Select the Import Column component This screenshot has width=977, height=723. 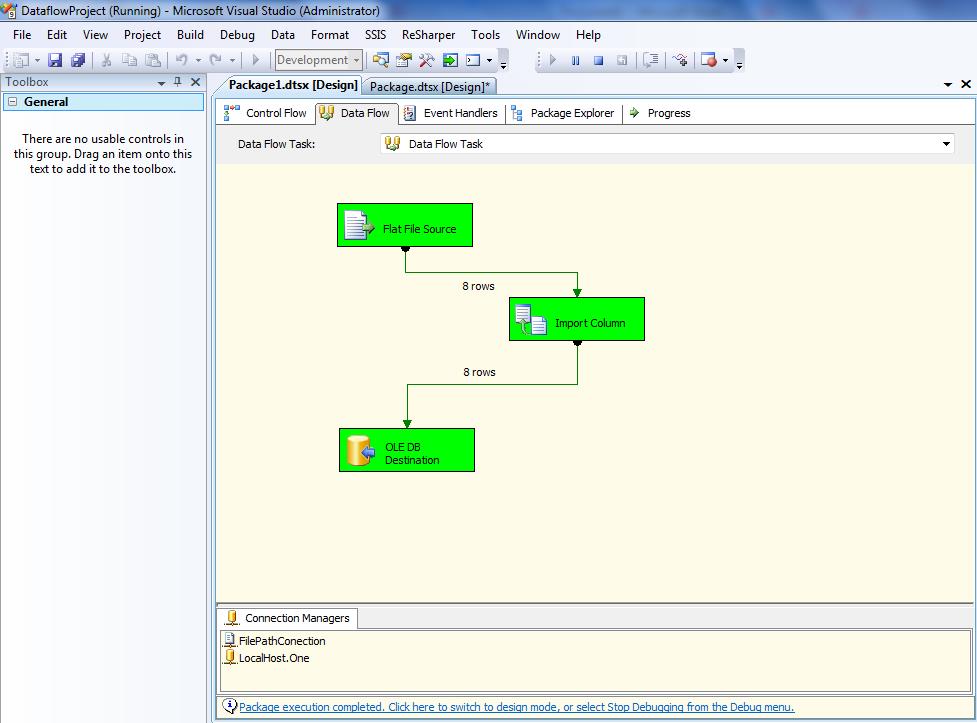click(577, 320)
